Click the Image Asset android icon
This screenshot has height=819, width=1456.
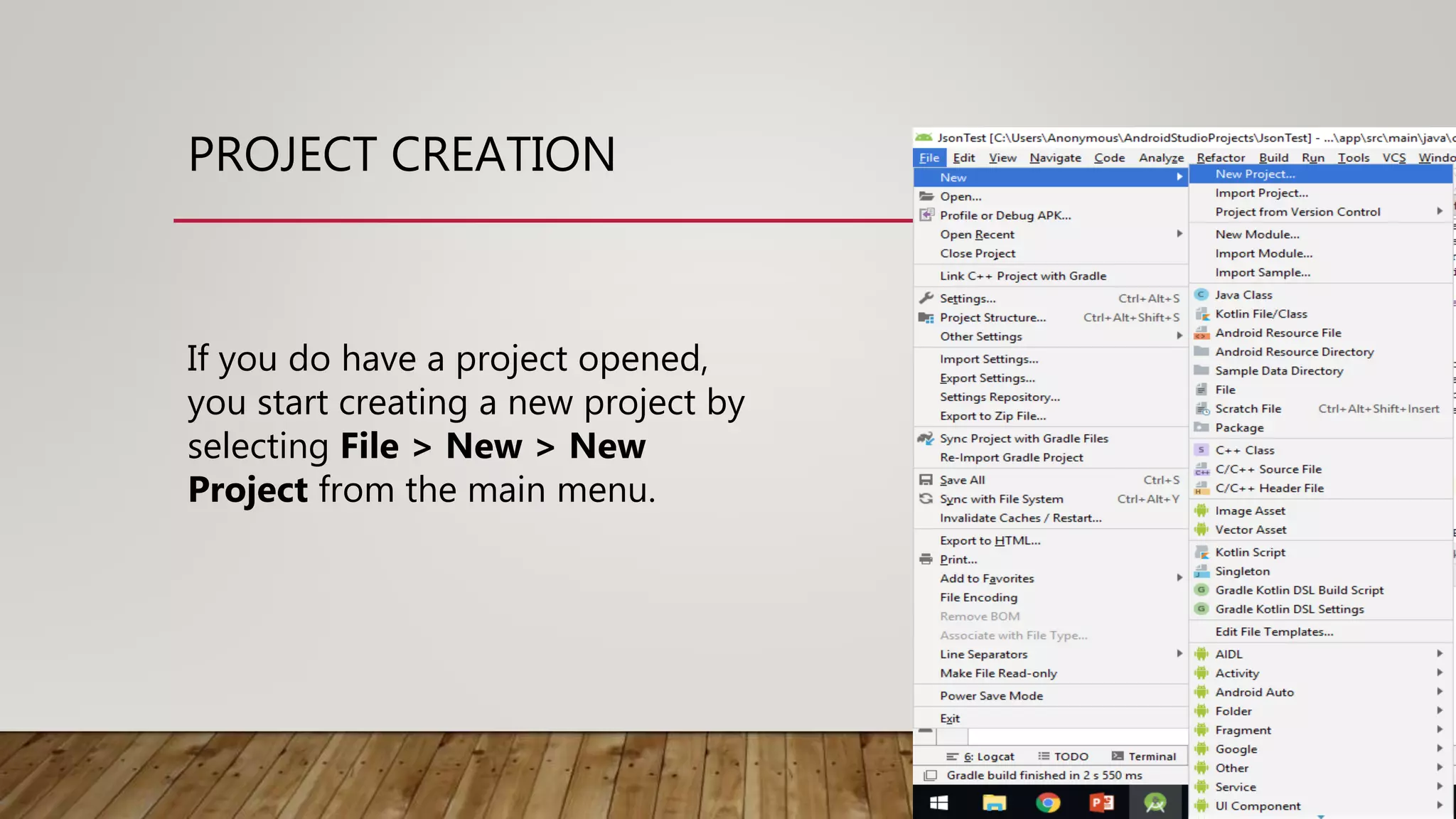(1201, 510)
